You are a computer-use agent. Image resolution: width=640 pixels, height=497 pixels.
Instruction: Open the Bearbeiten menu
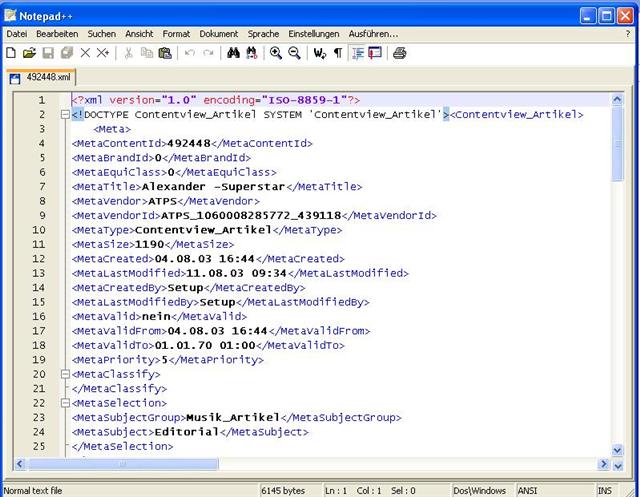57,34
